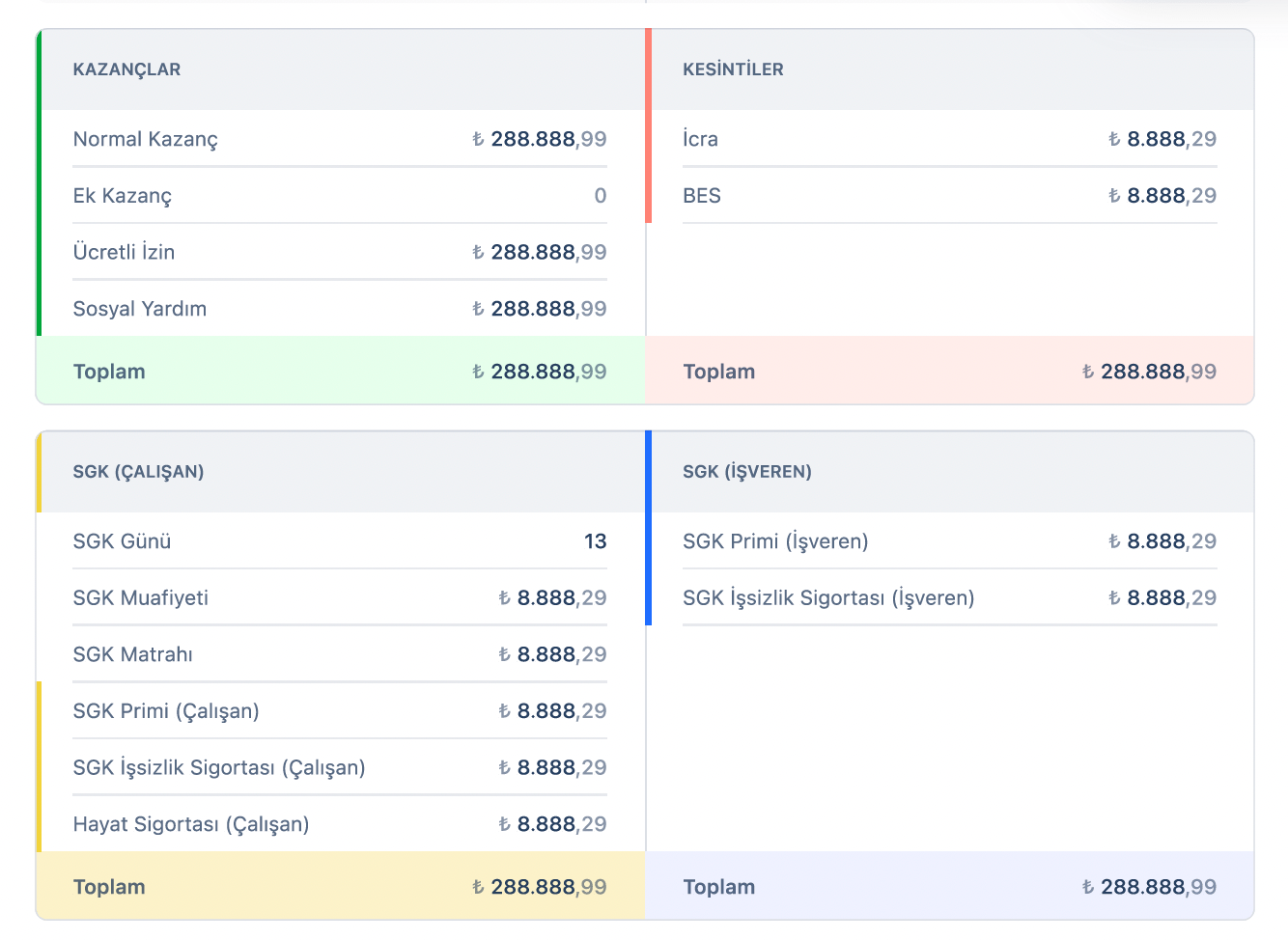1288x940 pixels.
Task: Select the SGK Günü value 13
Action: tap(595, 541)
